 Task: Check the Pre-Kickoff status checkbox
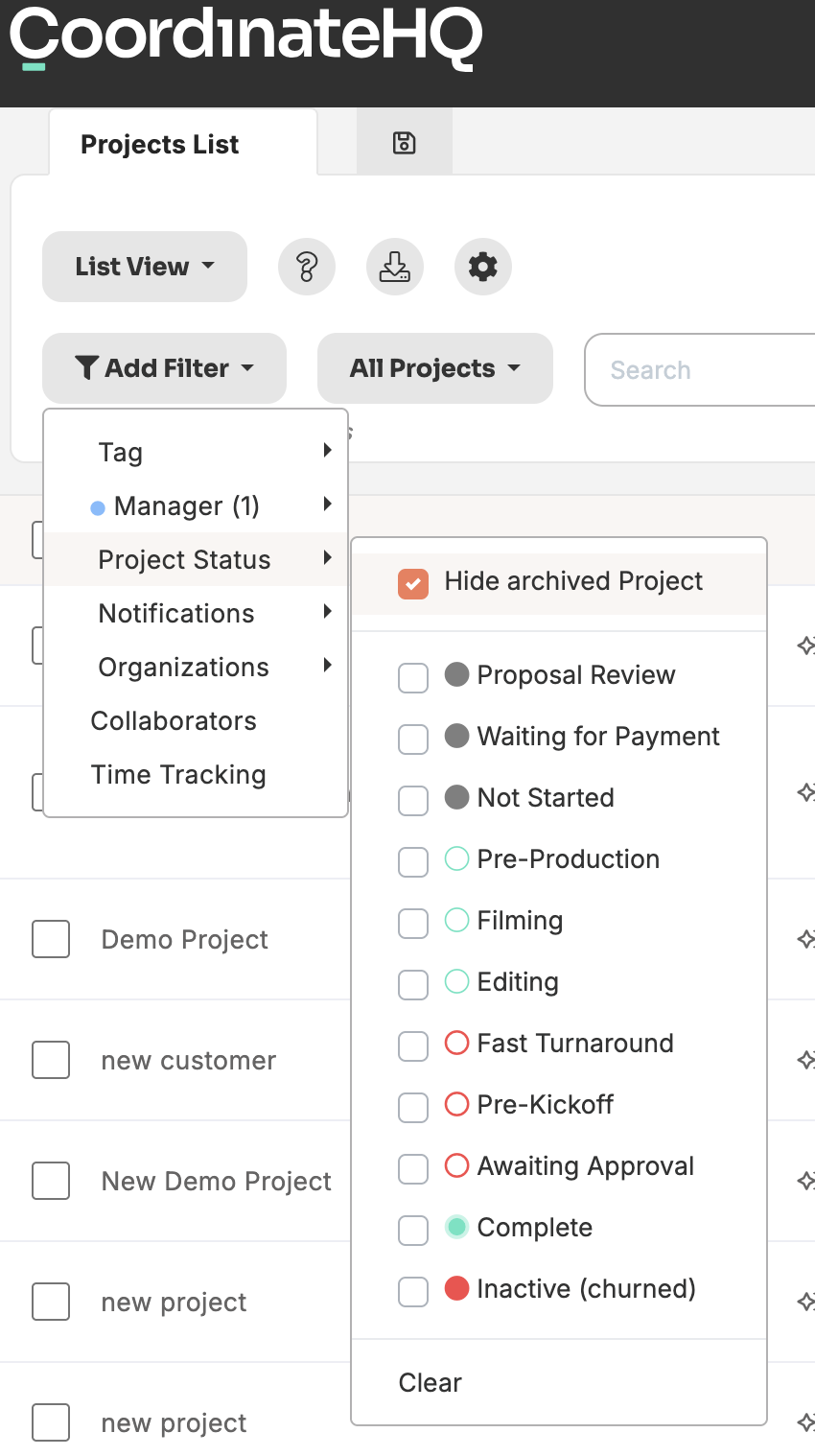(413, 1107)
